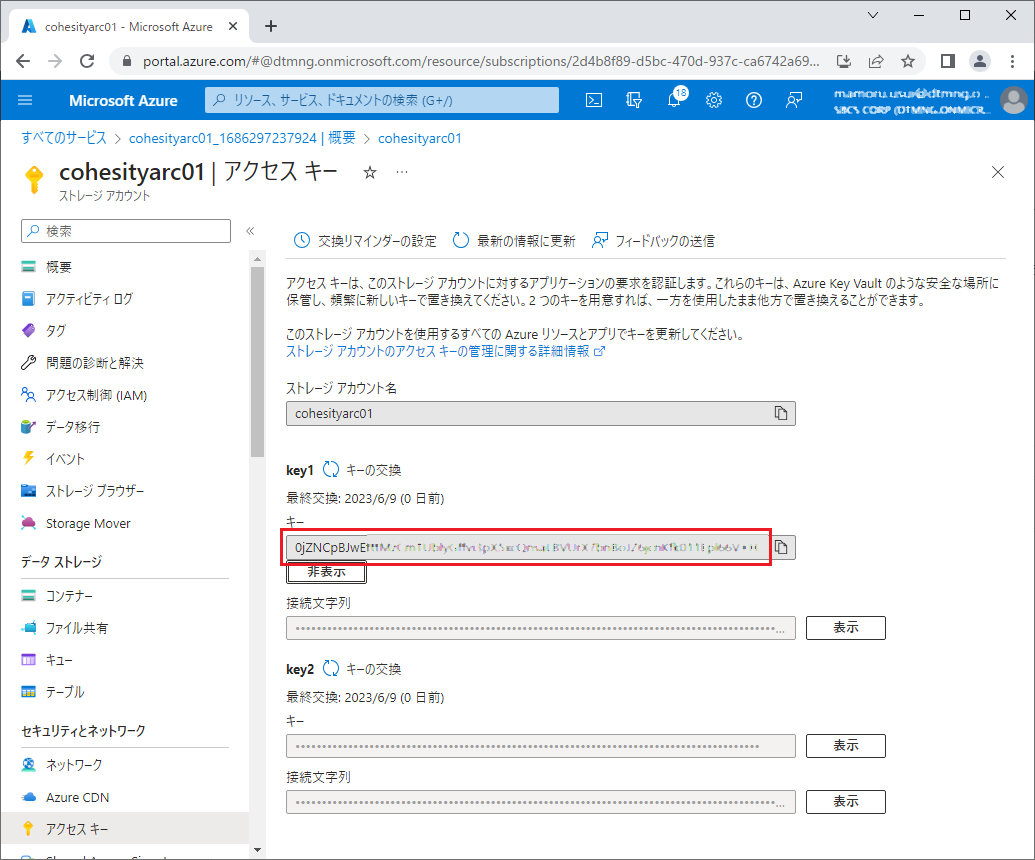Screen dimensions: 1035x860
Task: Close the cohesityarc01 browser tab
Action: [233, 26]
